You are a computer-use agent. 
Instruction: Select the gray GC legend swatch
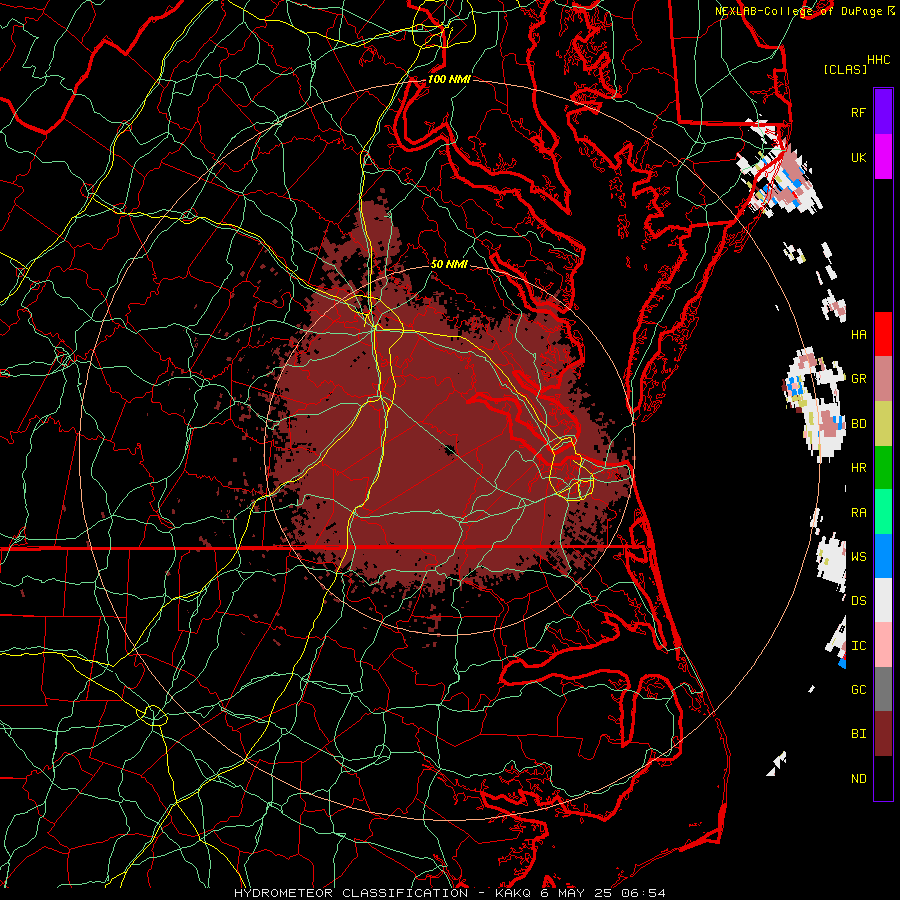click(883, 689)
